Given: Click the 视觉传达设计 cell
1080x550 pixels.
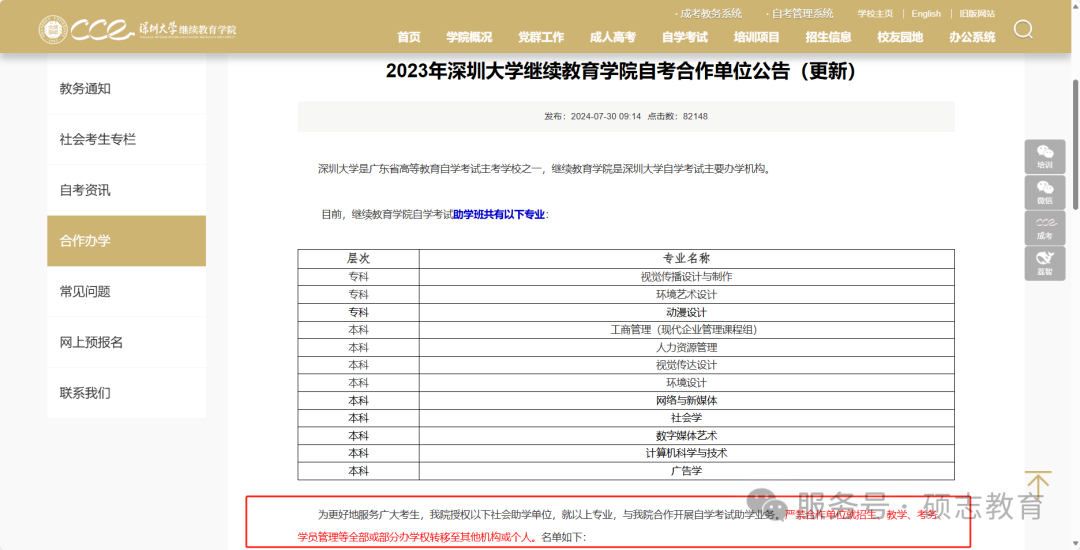Looking at the screenshot, I should [x=687, y=365].
